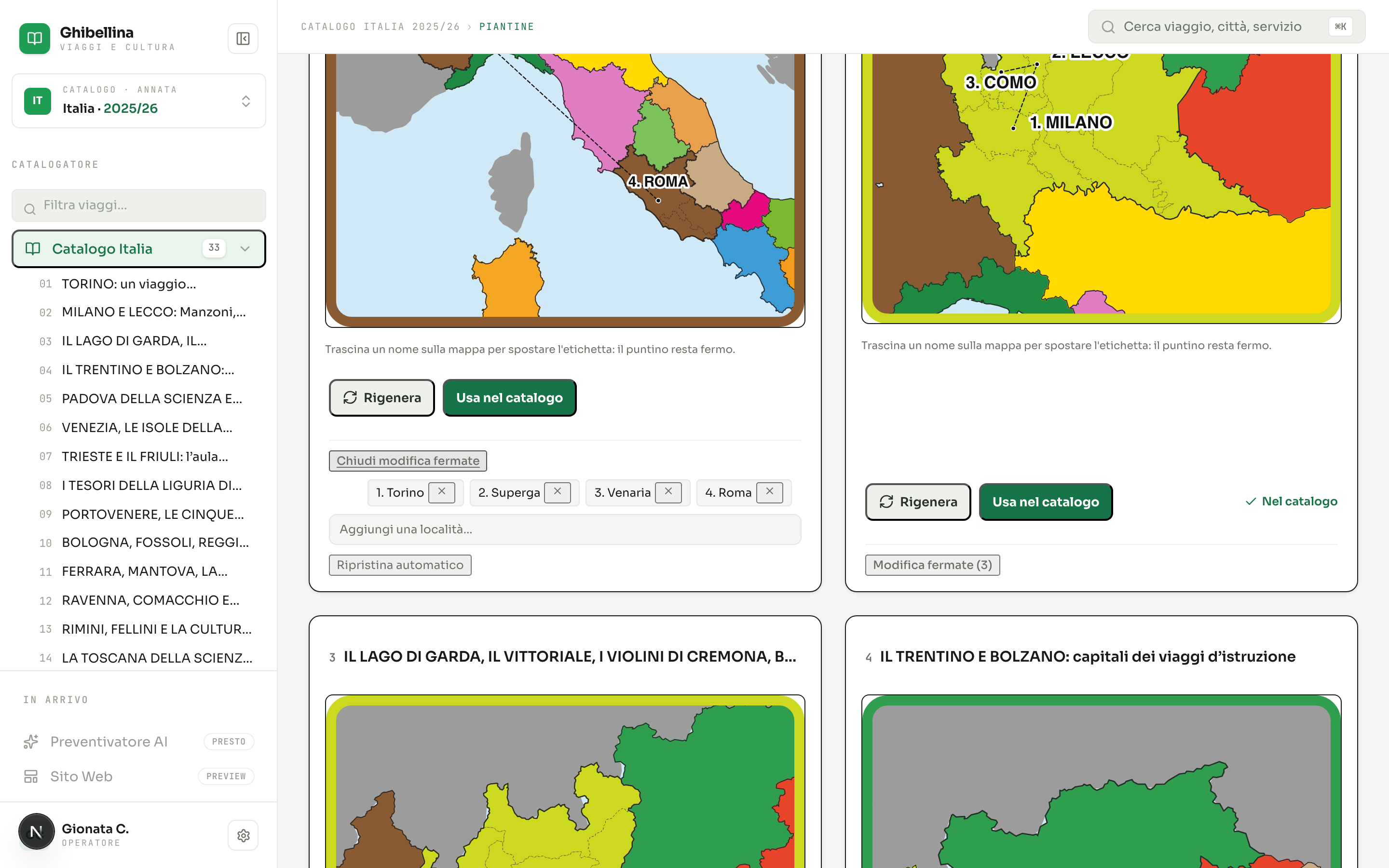
Task: Remove the 3. Venaria stop
Action: point(668,492)
